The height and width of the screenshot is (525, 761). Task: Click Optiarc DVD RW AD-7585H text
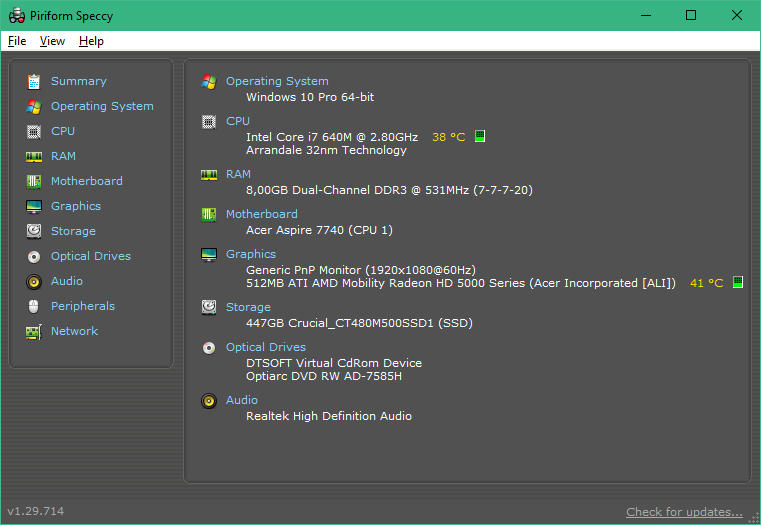[324, 377]
